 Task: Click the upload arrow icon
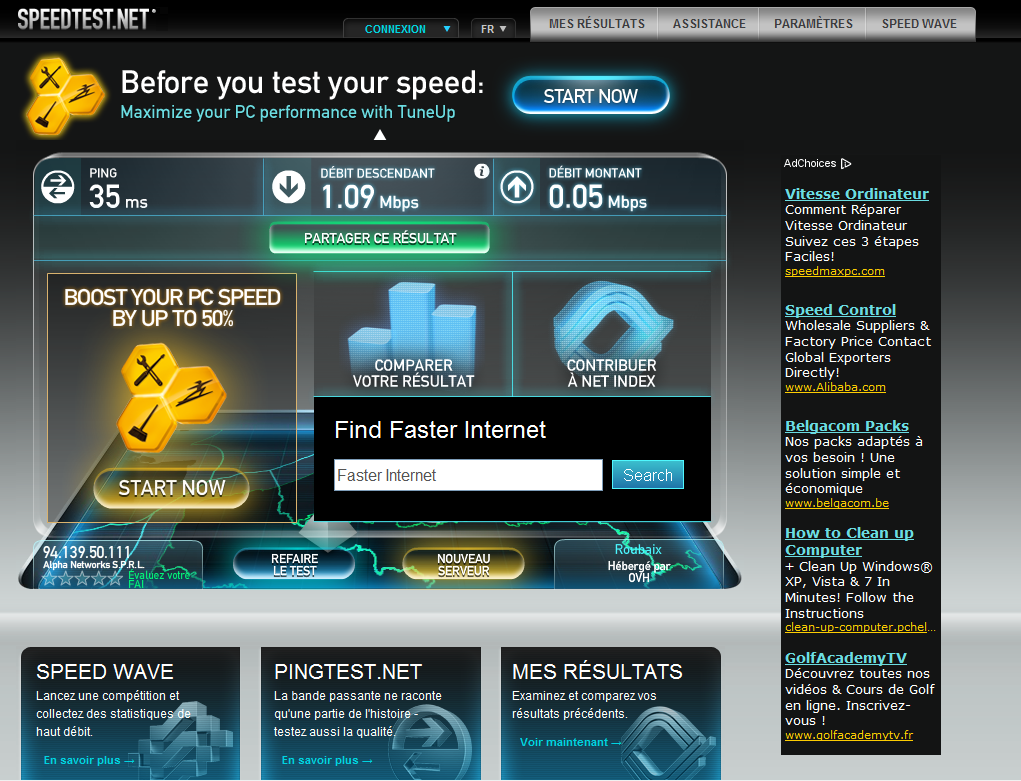point(517,187)
